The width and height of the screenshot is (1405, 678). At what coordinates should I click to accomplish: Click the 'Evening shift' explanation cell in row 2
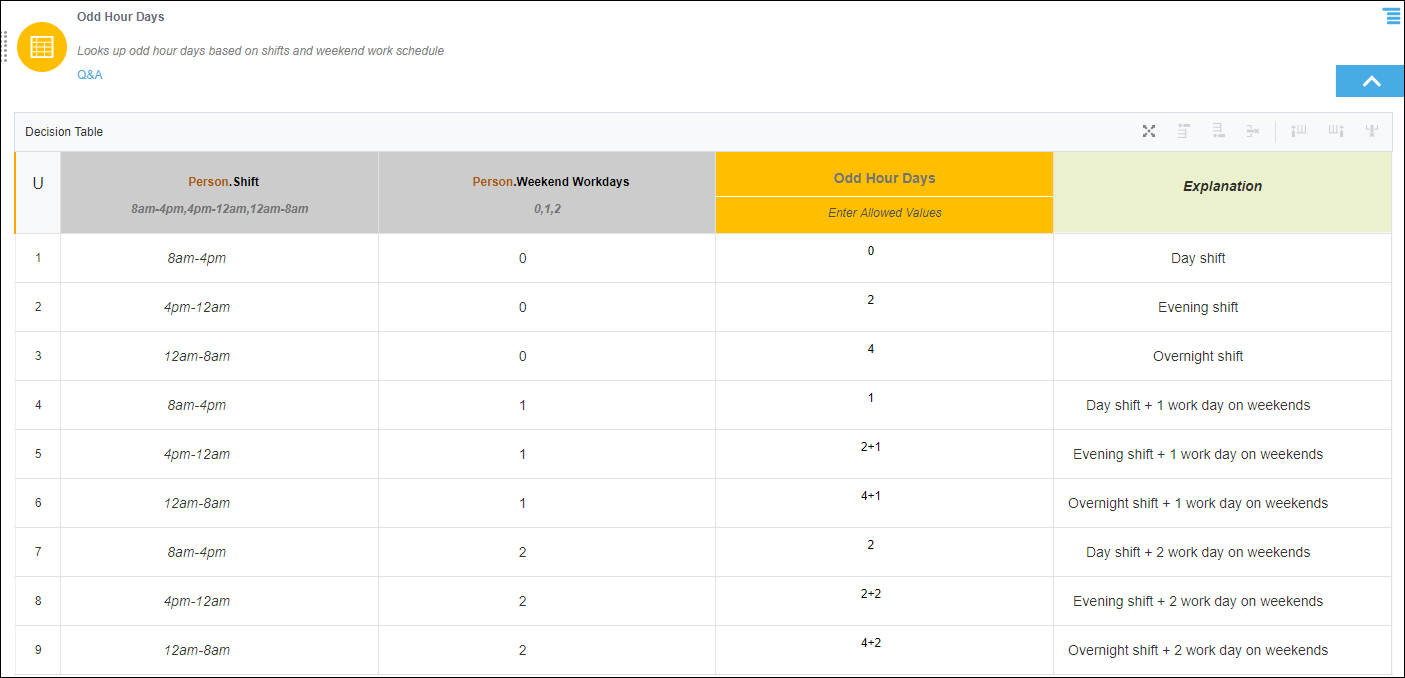tap(1222, 307)
